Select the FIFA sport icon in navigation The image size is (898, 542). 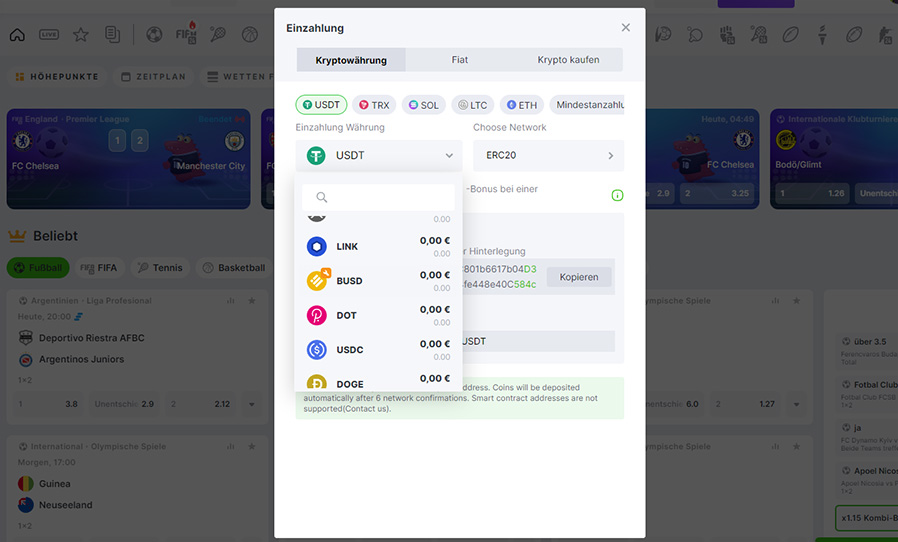186,34
